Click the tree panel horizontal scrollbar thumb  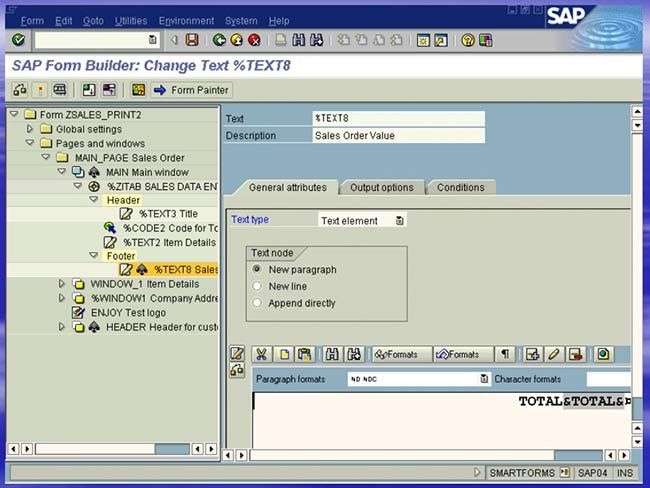click(172, 449)
